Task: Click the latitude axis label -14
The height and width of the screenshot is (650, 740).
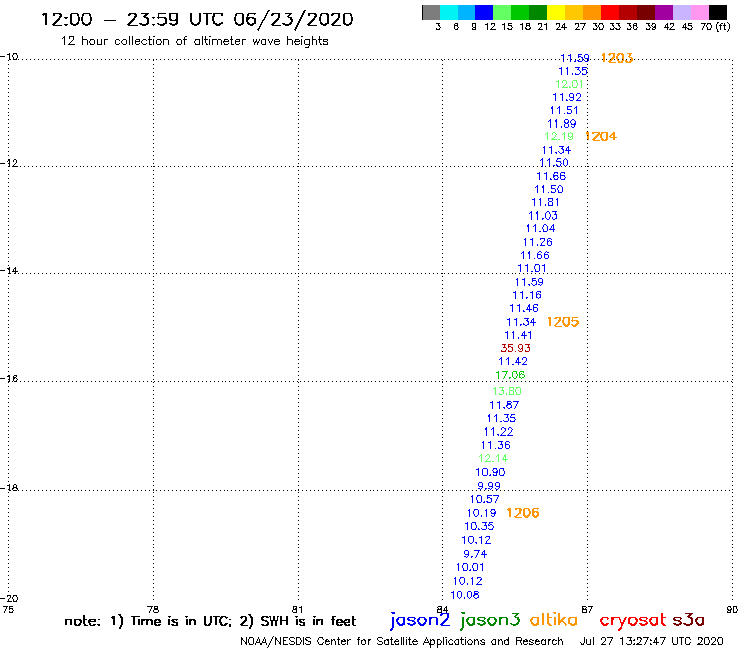Action: pos(9,271)
